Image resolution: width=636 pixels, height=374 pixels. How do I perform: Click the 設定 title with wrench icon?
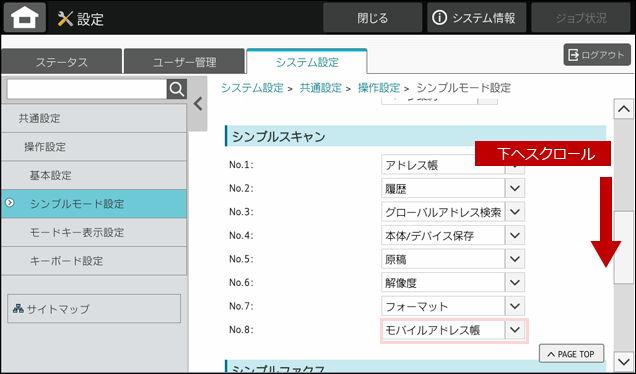pyautogui.click(x=81, y=19)
